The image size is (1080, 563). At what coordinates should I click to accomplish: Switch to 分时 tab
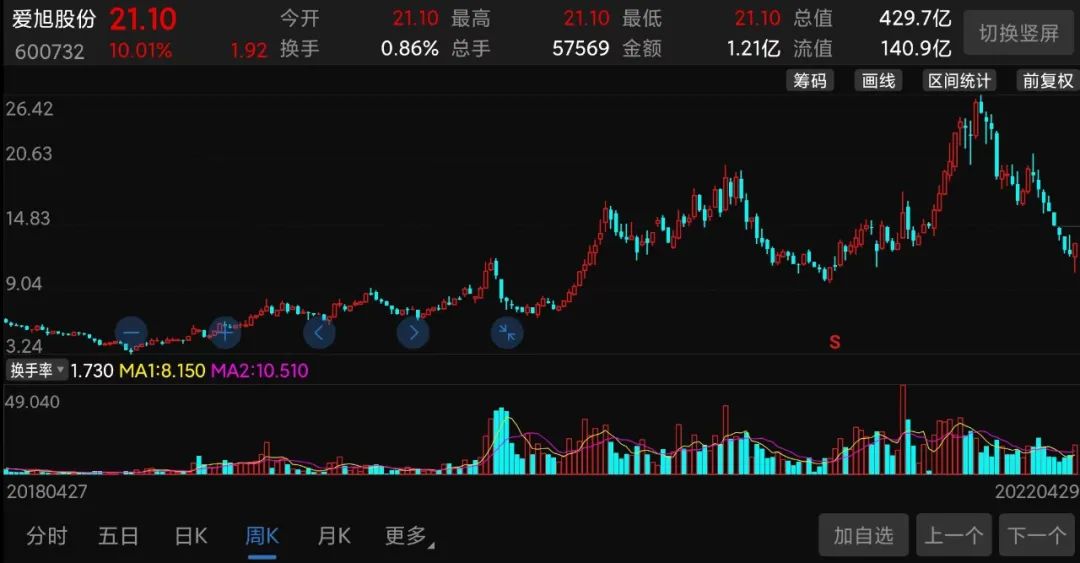coord(47,535)
